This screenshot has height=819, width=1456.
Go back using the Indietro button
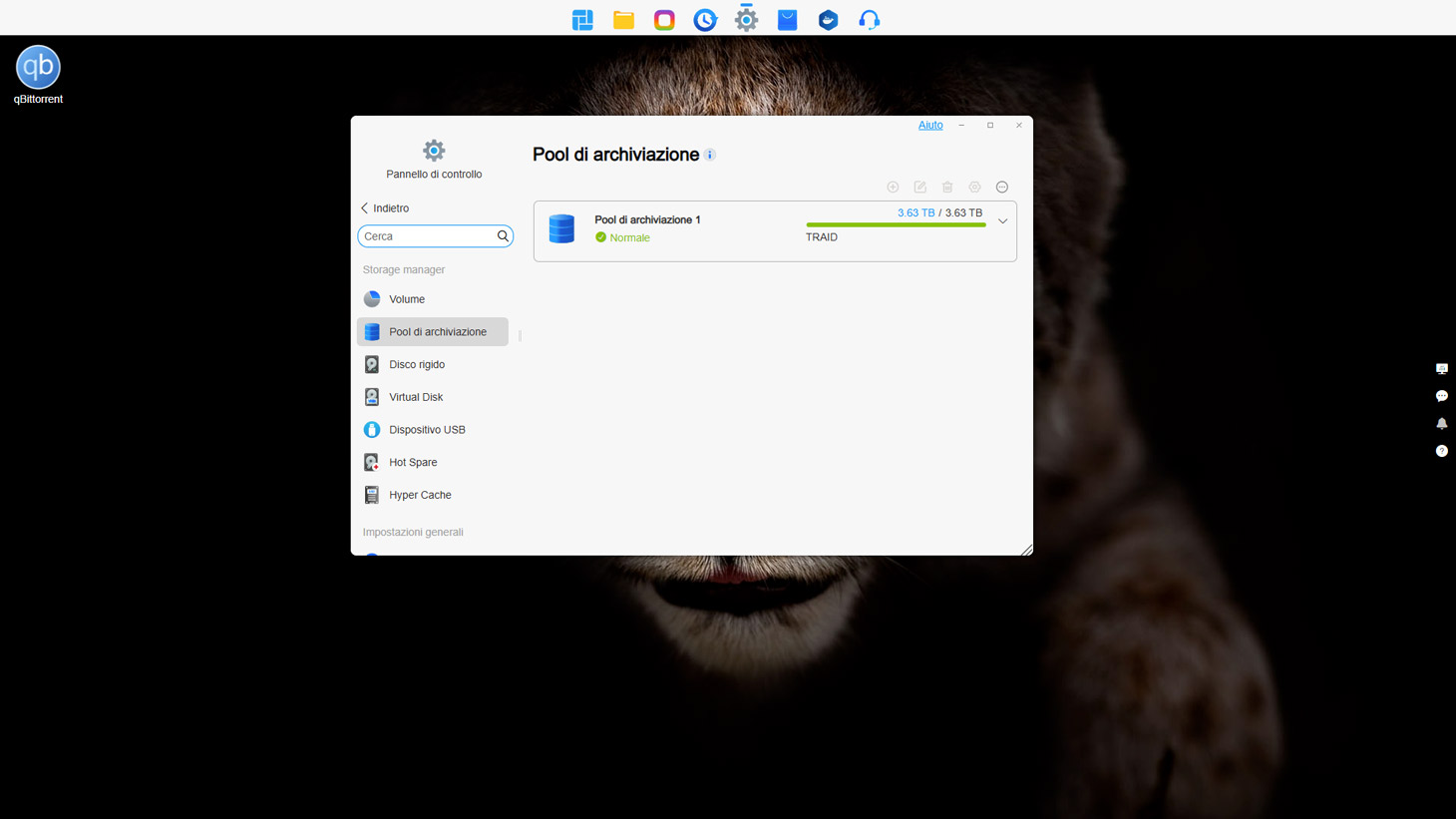(x=385, y=208)
